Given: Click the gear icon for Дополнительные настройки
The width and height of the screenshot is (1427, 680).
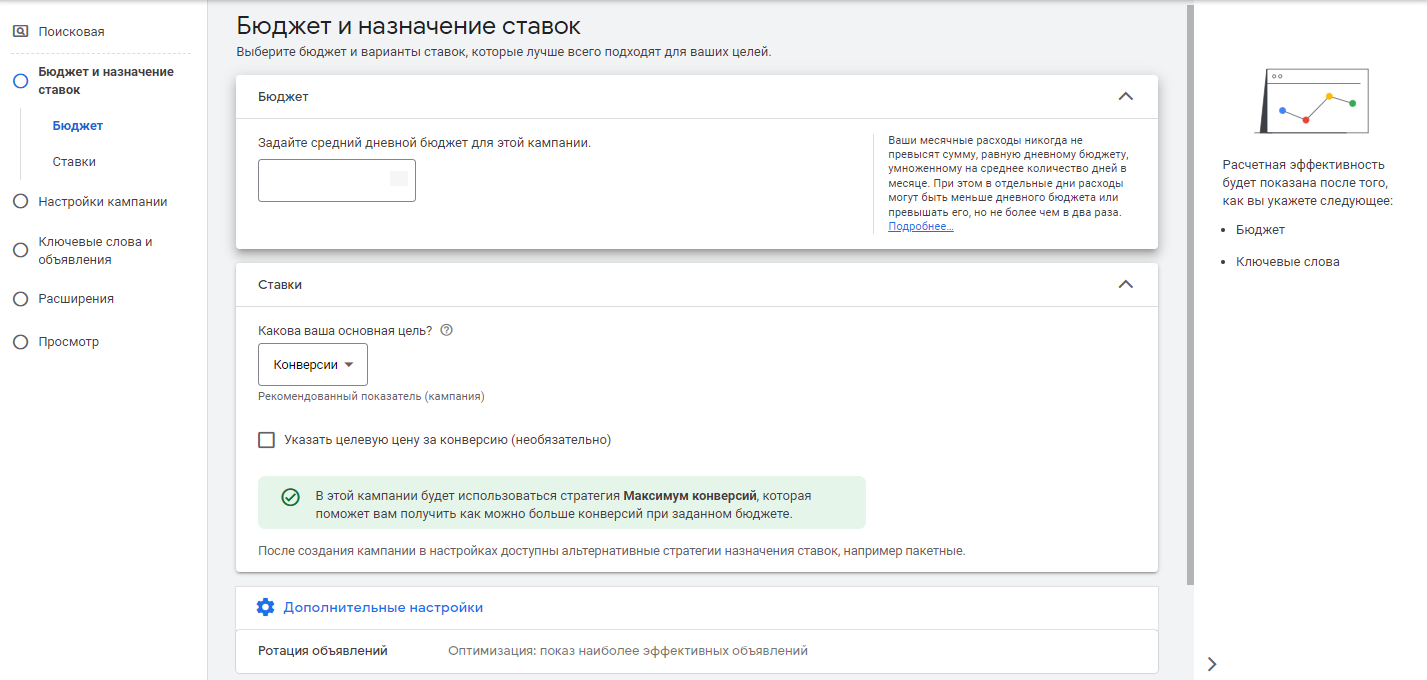Looking at the screenshot, I should [265, 607].
